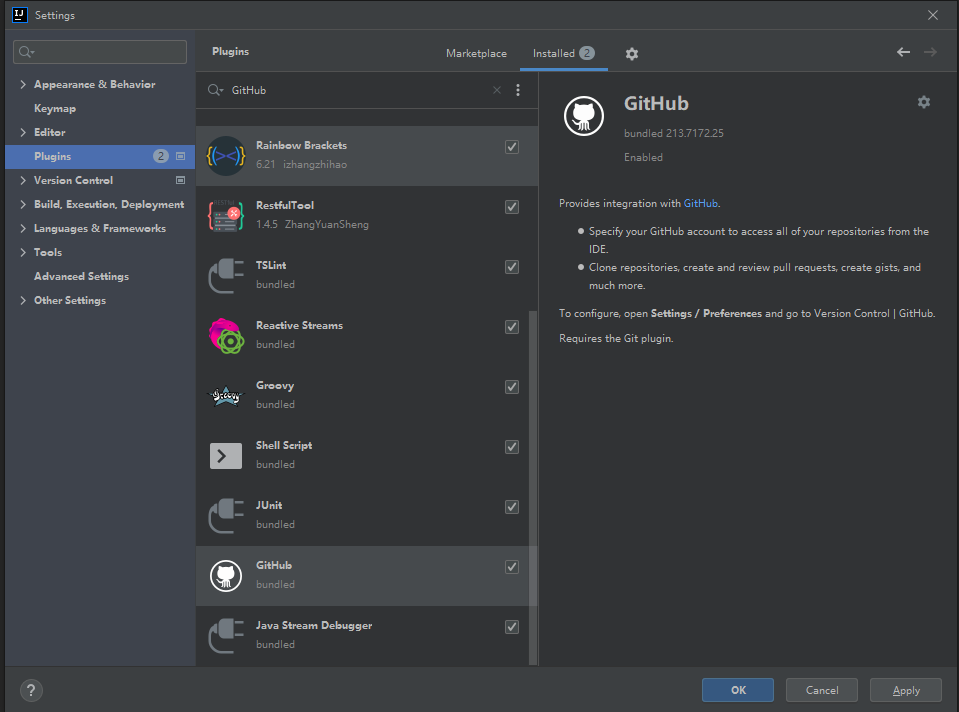Click the Shell Script terminal icon
959x712 pixels.
(x=226, y=456)
